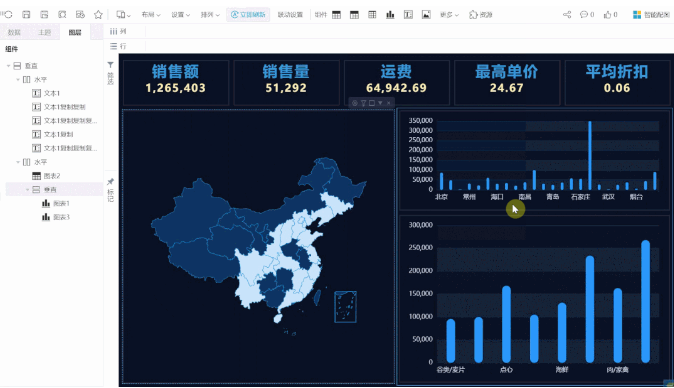Click the star favorite icon
The image size is (674, 388).
point(98,15)
